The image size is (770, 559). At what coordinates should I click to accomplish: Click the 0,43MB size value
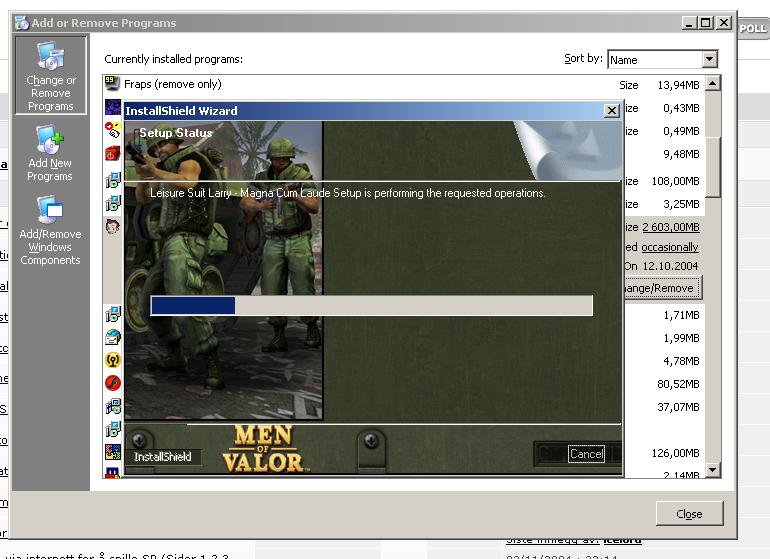pos(681,108)
